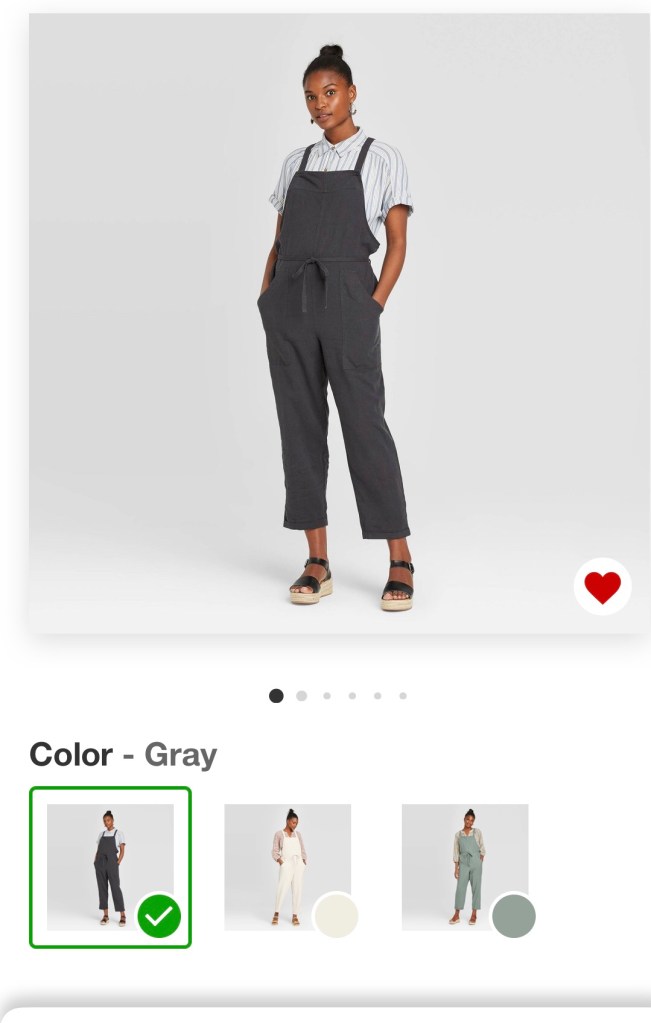Show the fourth image pagination dot
This screenshot has height=1023, width=651.
point(352,696)
